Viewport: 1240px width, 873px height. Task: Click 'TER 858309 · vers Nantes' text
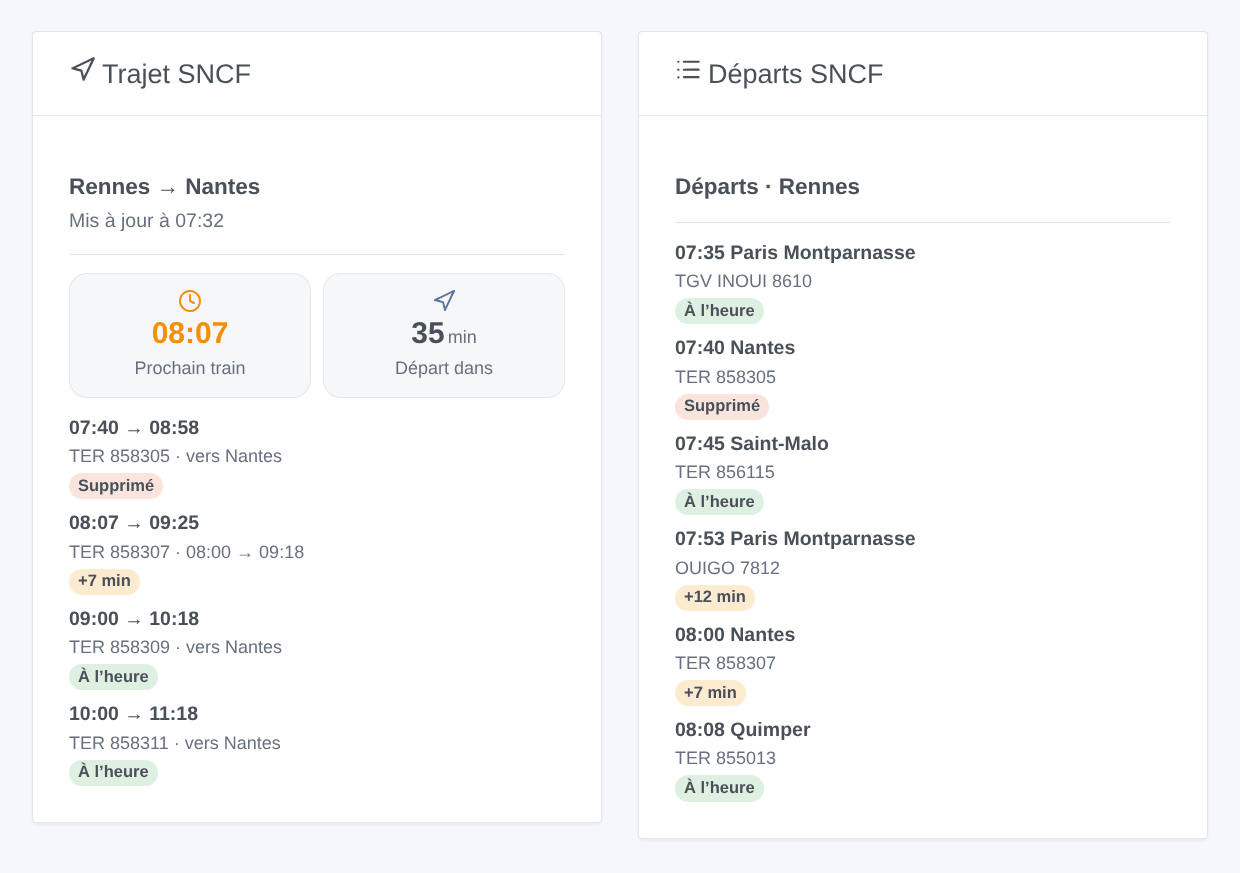click(175, 647)
